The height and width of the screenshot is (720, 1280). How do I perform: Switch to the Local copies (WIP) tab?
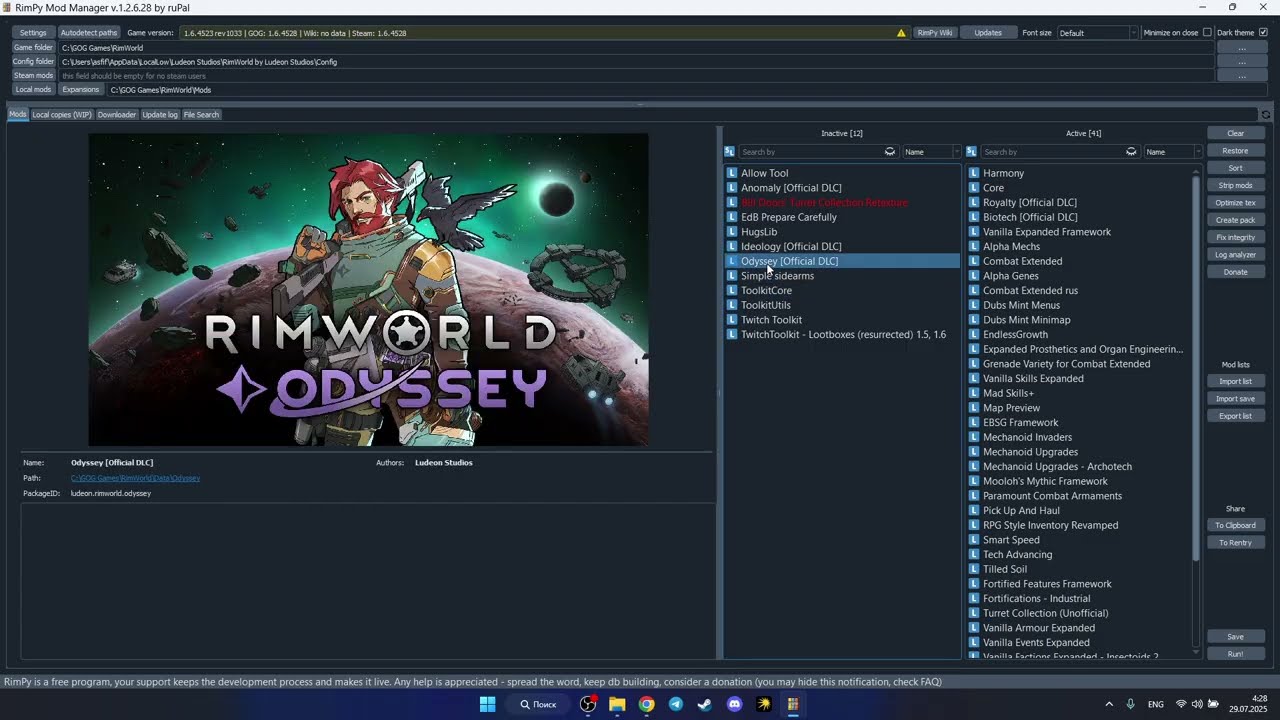(x=62, y=114)
